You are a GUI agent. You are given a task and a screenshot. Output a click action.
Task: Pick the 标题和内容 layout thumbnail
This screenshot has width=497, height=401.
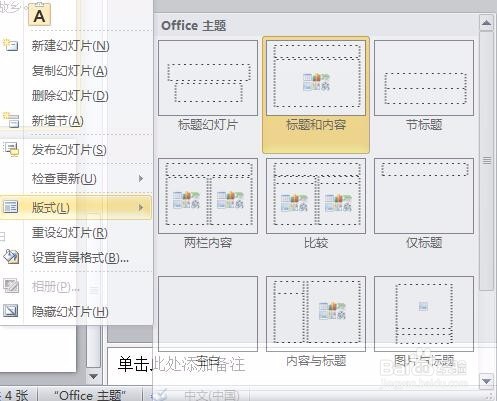click(x=316, y=78)
